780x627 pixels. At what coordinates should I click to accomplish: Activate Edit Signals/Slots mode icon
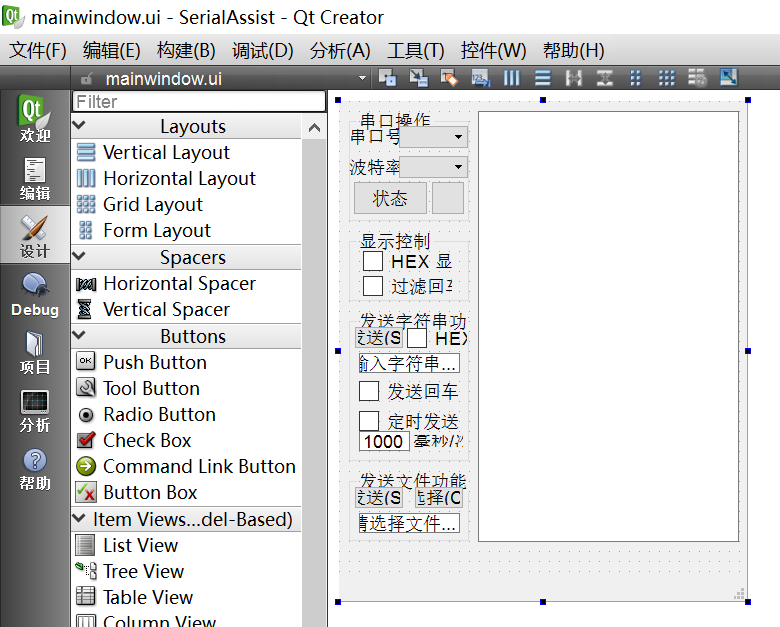418,78
